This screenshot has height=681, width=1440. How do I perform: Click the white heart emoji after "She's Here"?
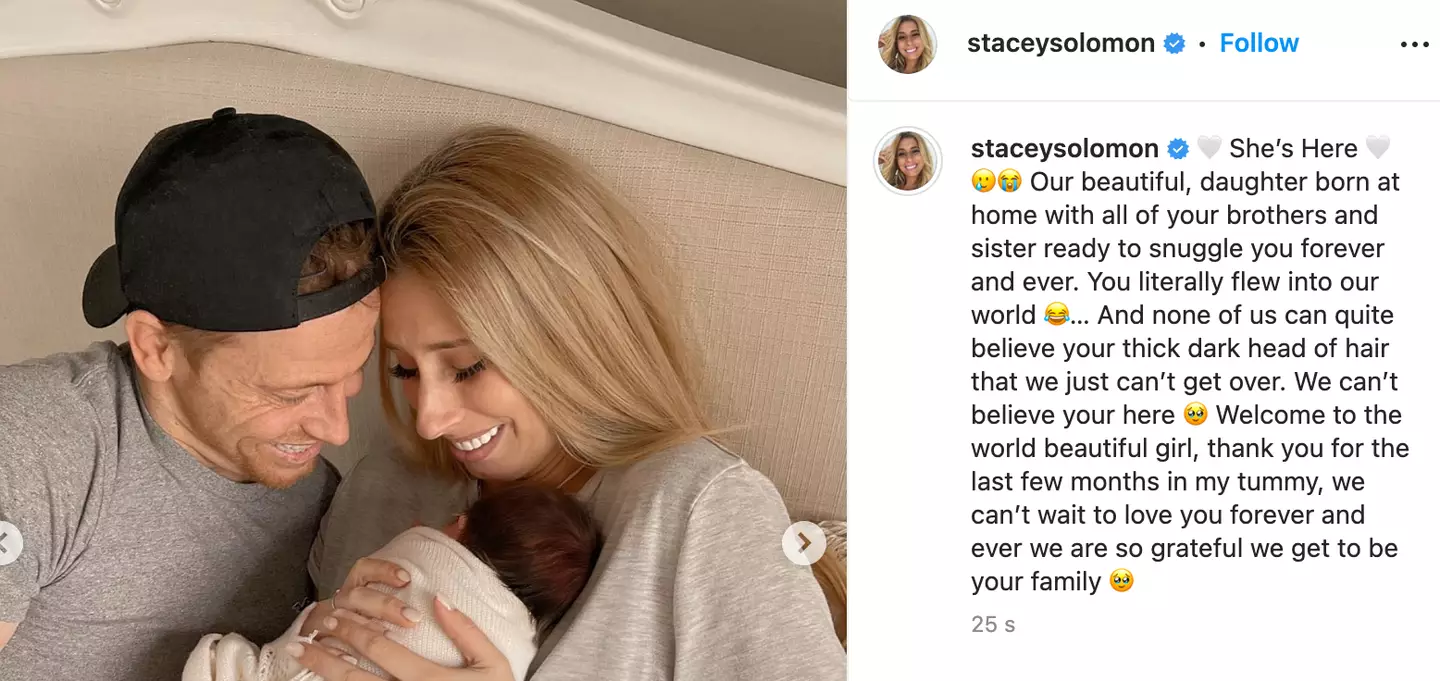click(1378, 149)
